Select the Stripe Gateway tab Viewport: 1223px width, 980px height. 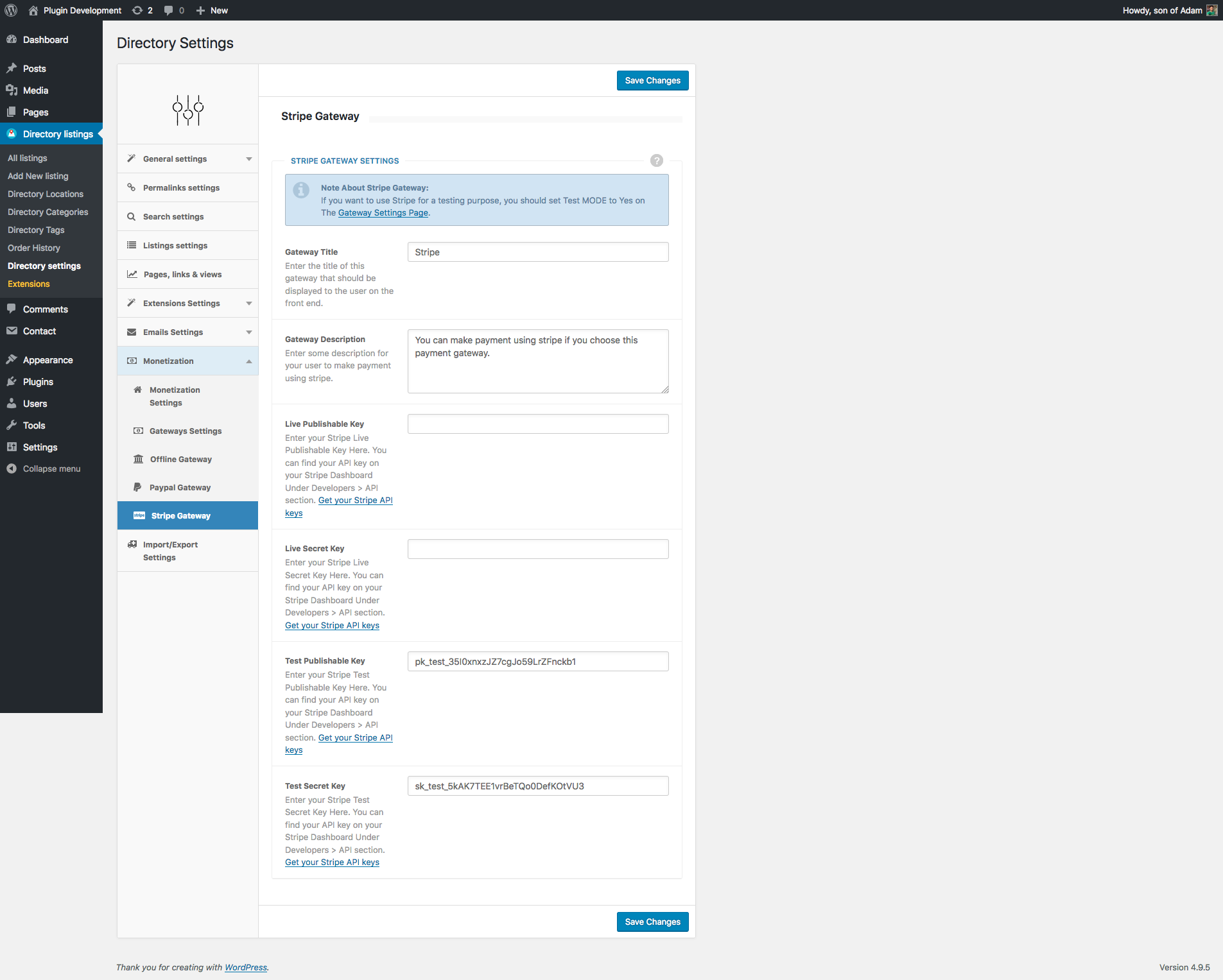180,515
